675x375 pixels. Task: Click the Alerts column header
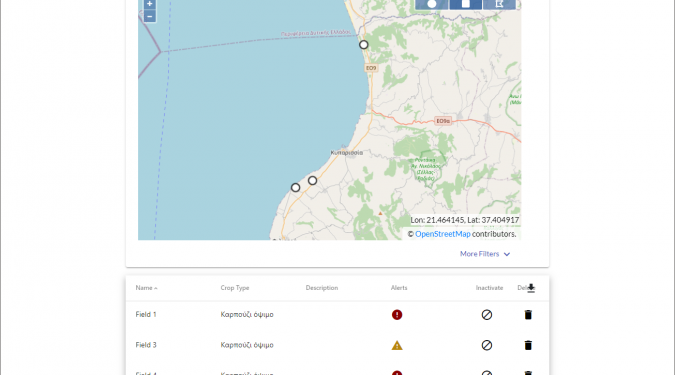[399, 288]
